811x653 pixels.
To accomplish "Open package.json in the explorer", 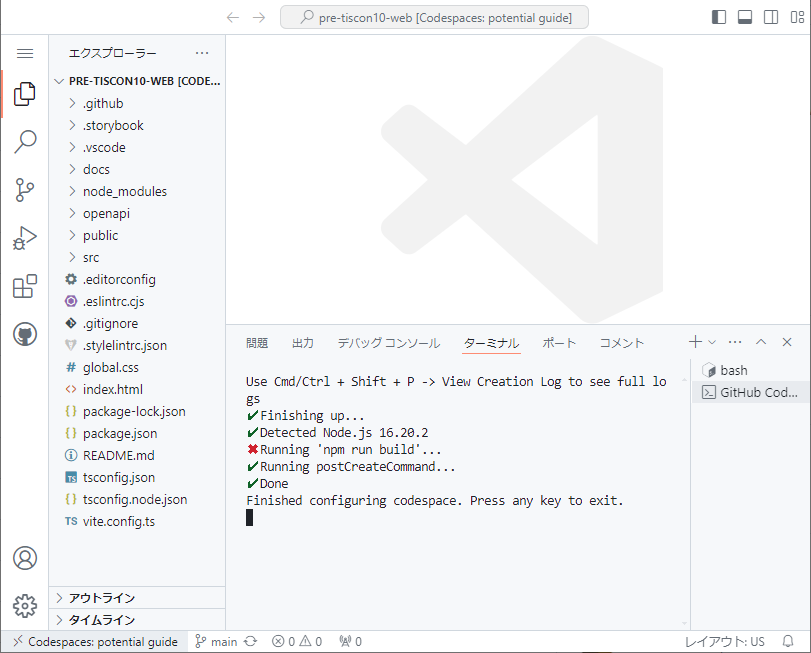I will pos(120,433).
